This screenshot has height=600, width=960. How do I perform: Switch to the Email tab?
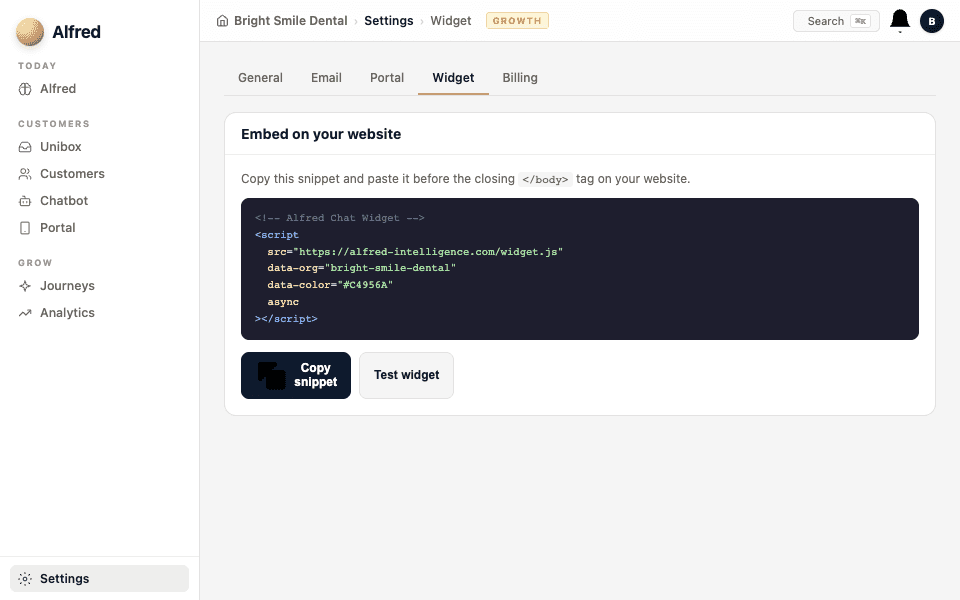point(326,78)
